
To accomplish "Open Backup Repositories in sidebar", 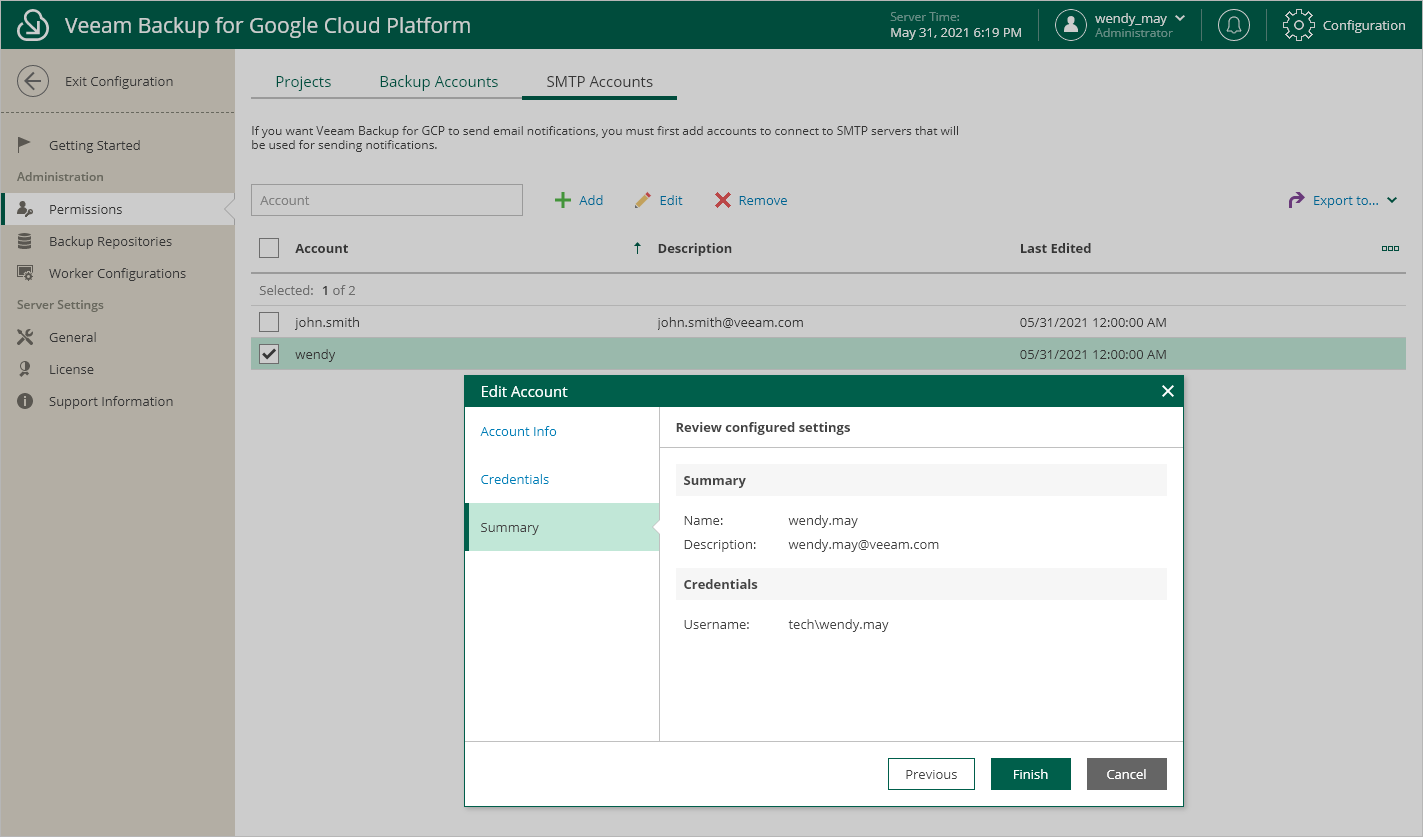I will coord(110,241).
